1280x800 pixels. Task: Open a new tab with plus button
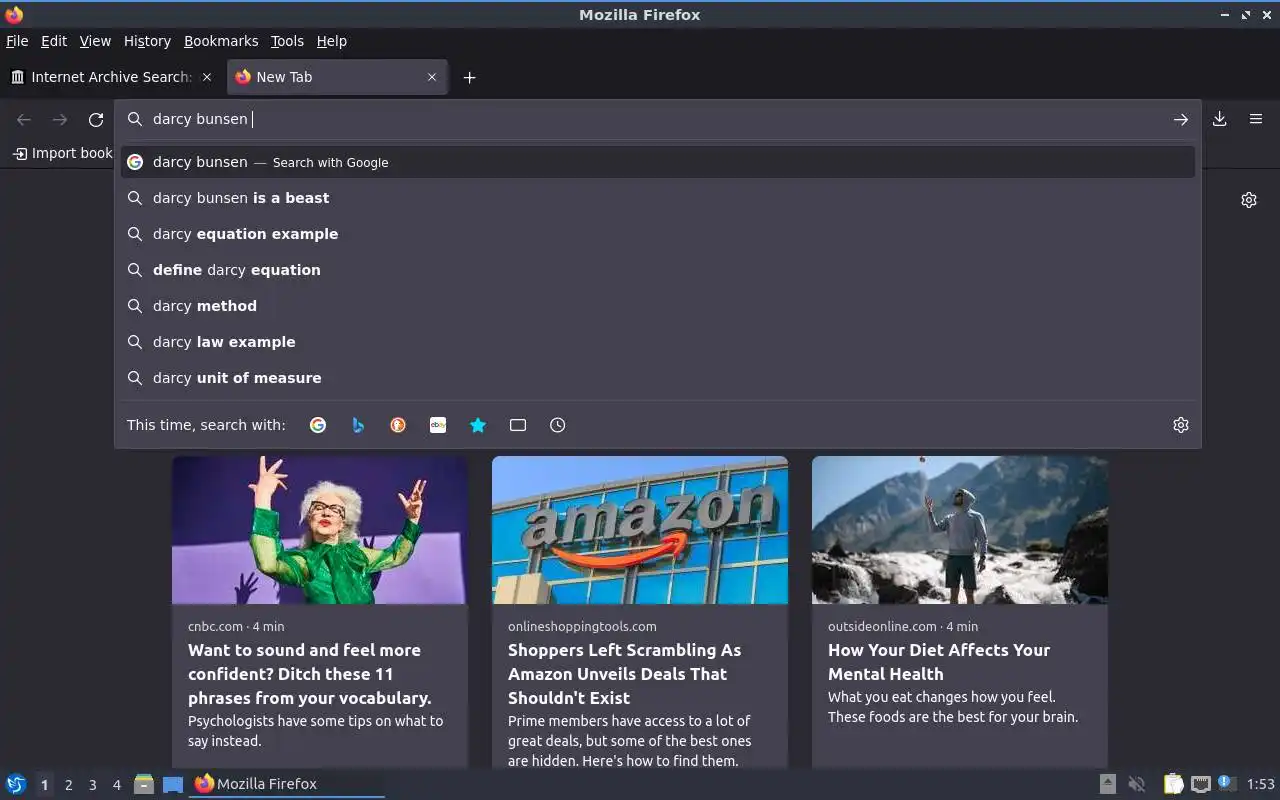(469, 77)
